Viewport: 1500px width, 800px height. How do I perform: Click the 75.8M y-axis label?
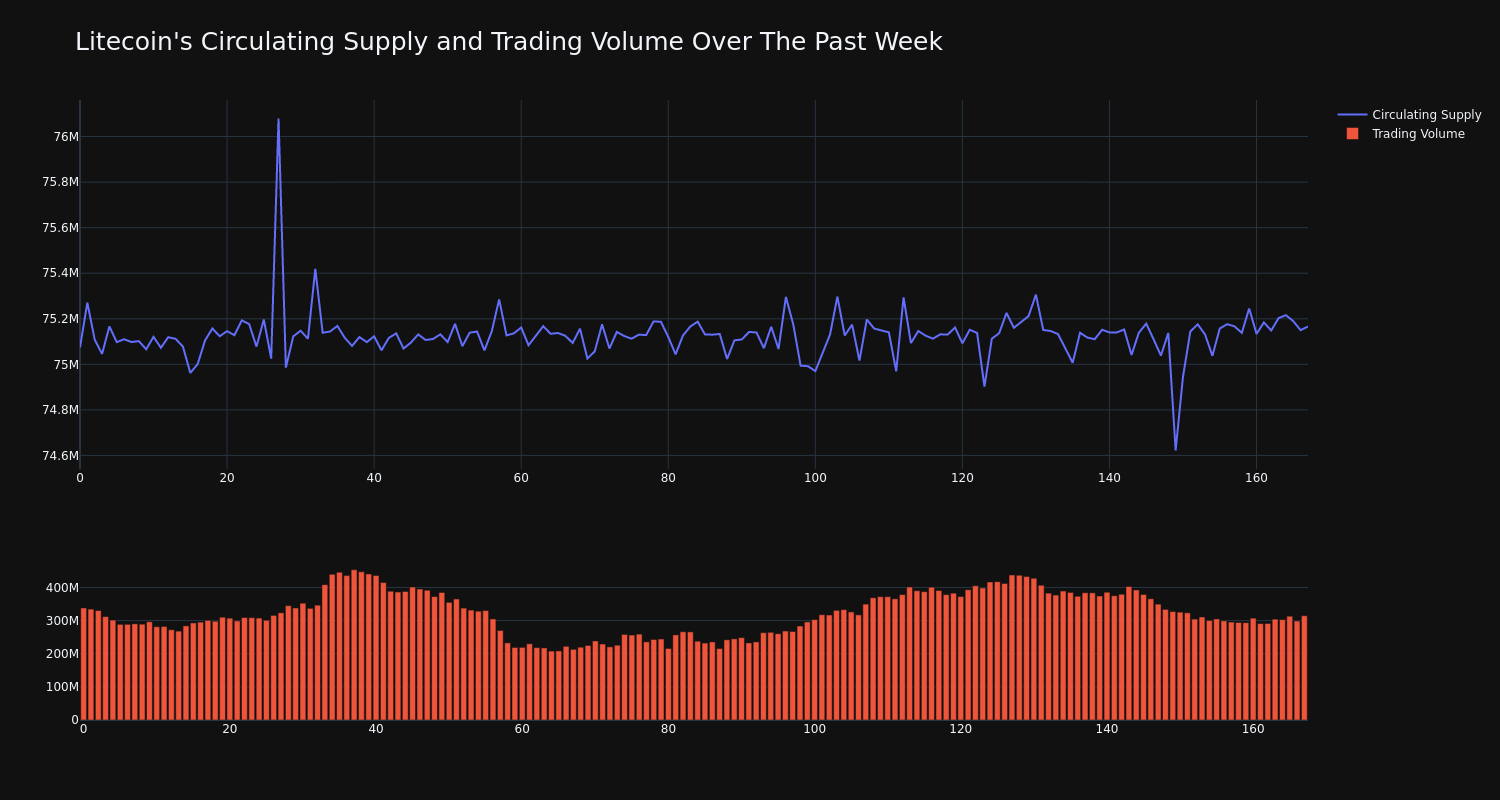coord(60,182)
